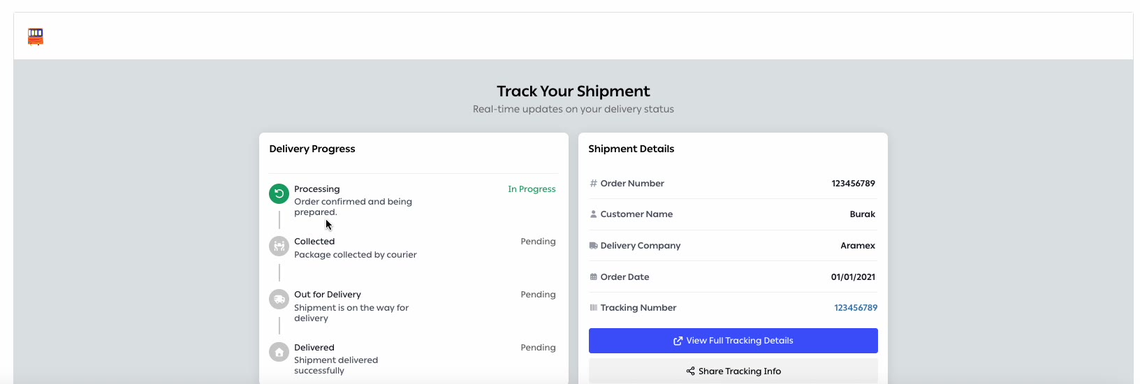Click "Real-time updates on your delivery status" subtitle
Viewport: 1140px width, 384px height.
[x=573, y=109]
